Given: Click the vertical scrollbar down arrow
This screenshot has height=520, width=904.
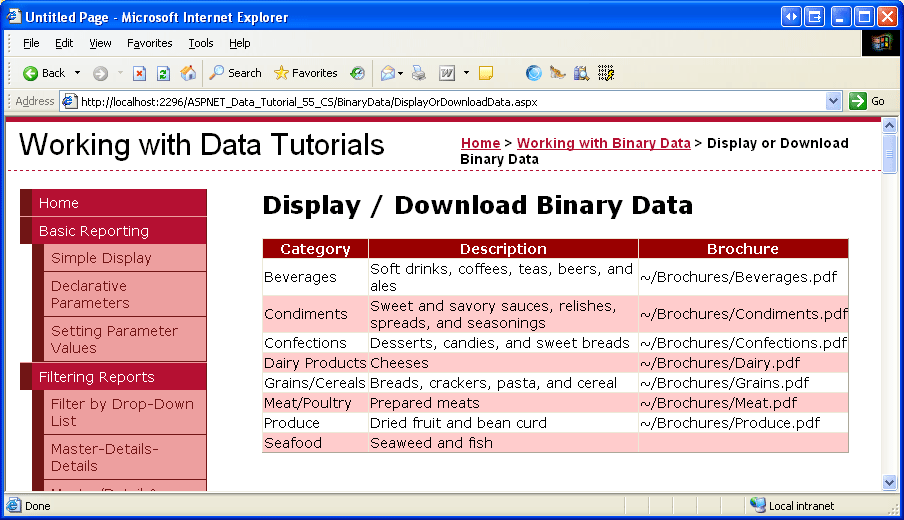Looking at the screenshot, I should point(890,482).
